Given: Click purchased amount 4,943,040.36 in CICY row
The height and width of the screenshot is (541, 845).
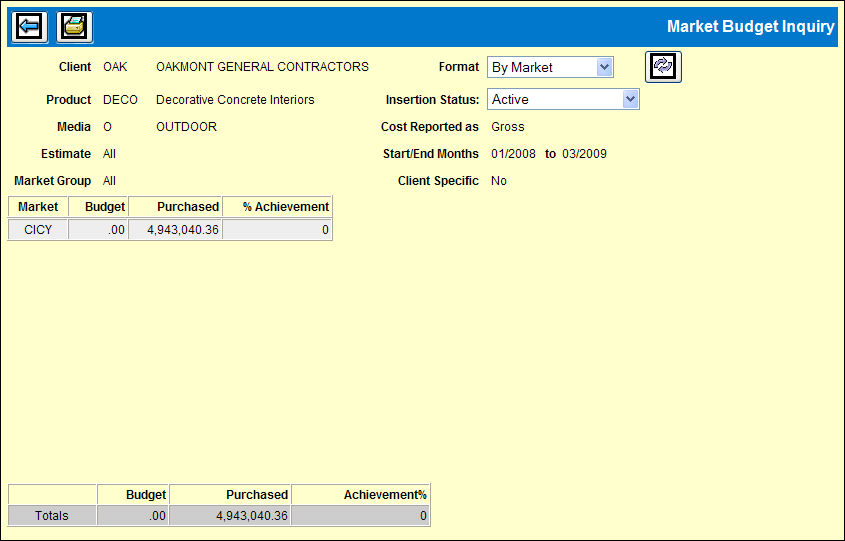Looking at the screenshot, I should coord(175,230).
